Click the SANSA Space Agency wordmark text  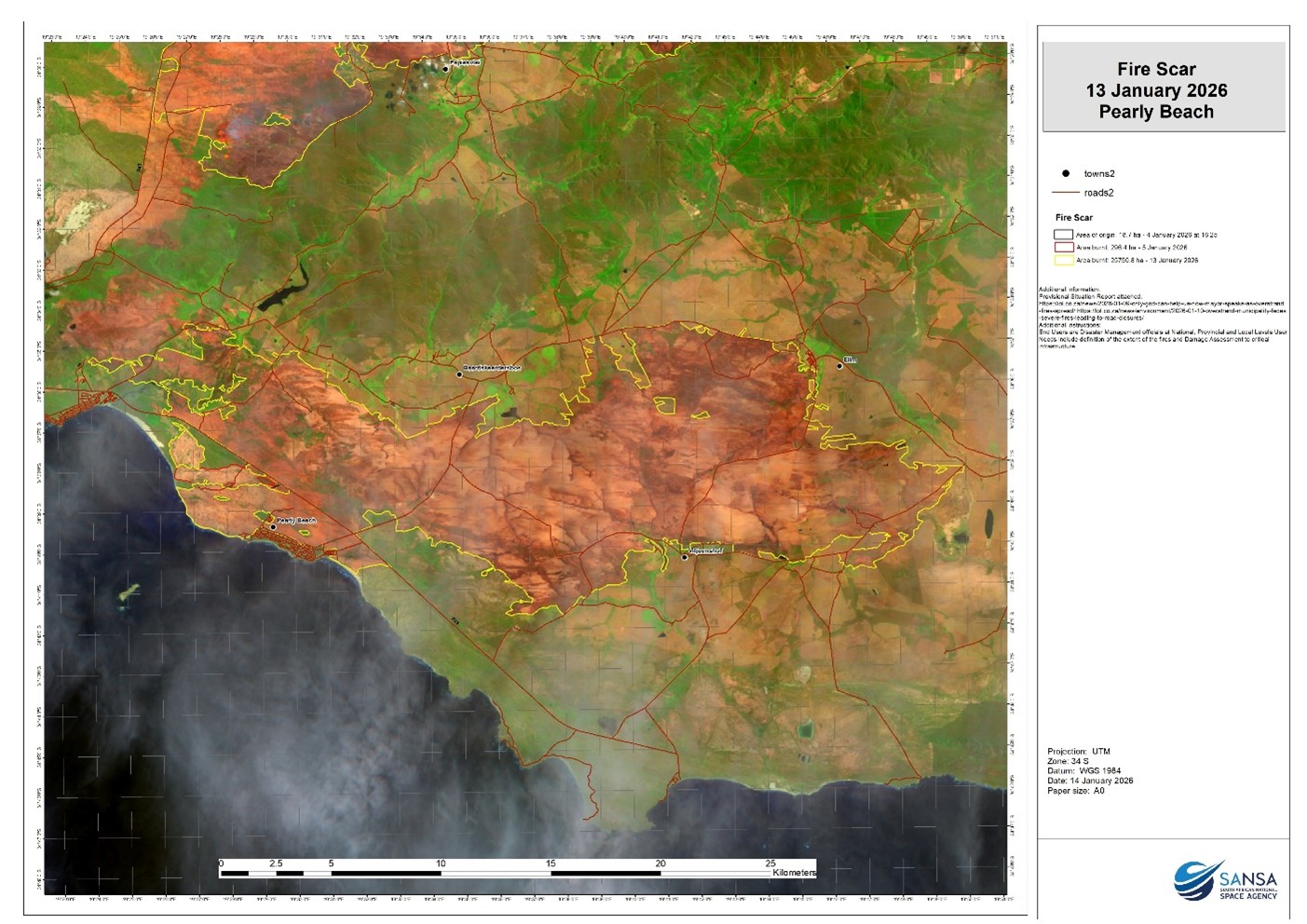(1248, 884)
